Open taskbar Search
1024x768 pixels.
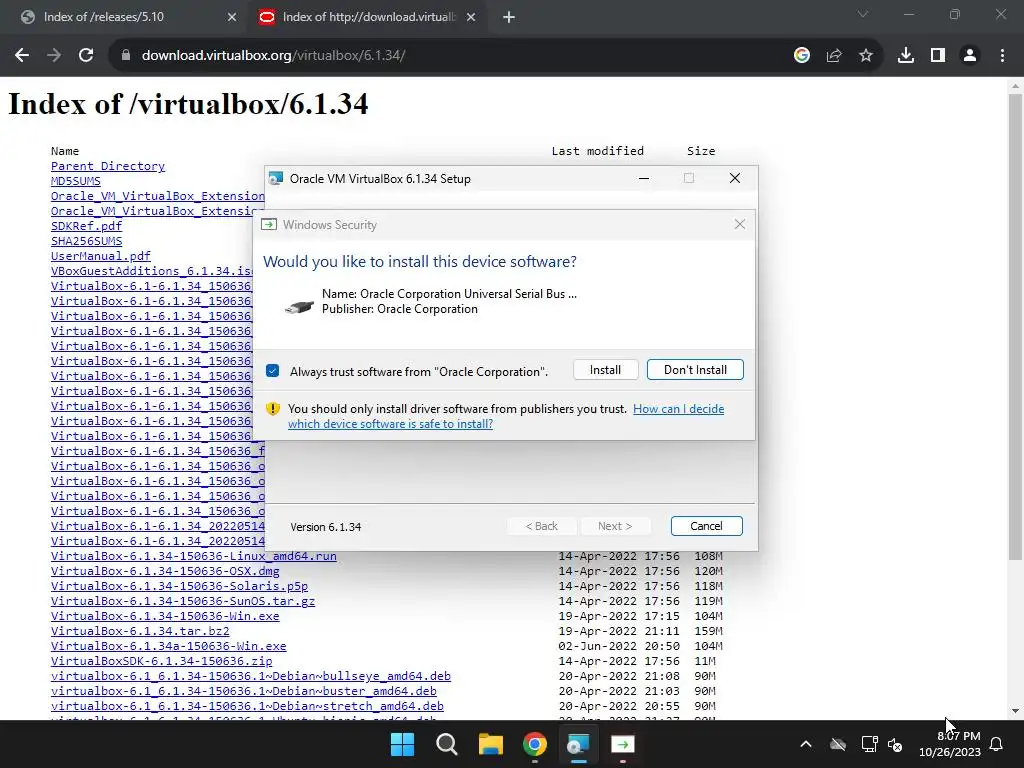447,744
